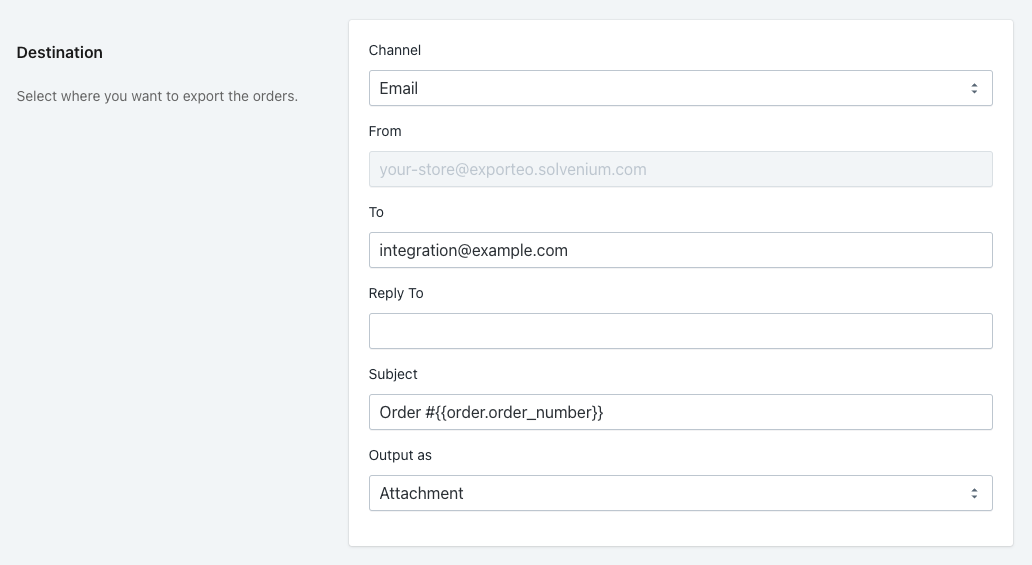Click the Attachment select arrows icon
Viewport: 1032px width, 565px height.
[974, 493]
